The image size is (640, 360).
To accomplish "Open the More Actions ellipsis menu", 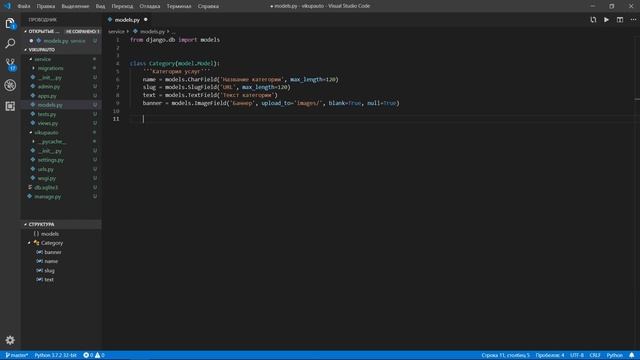I will tap(633, 20).
